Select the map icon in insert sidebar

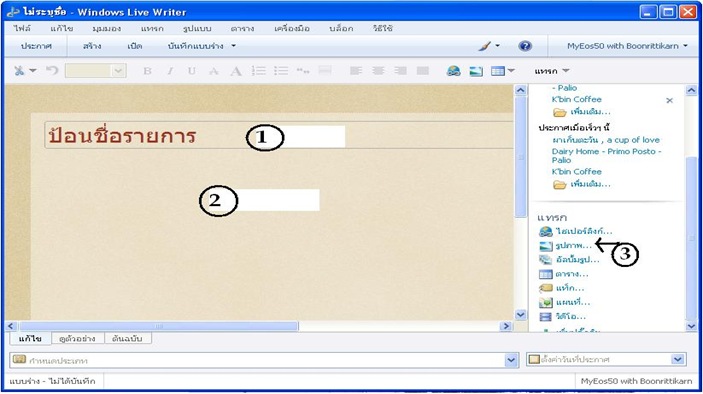[546, 303]
